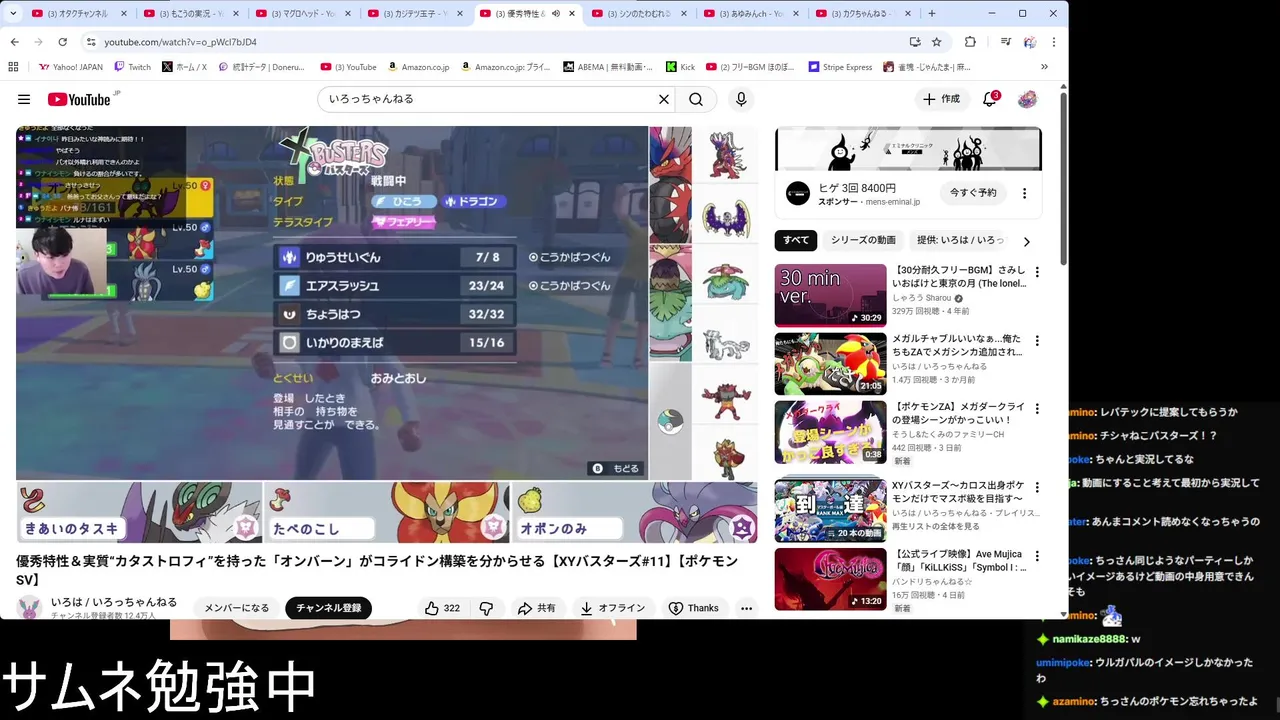The image size is (1280, 720).
Task: Click the チャンネル登録 subscribe button
Action: tap(328, 608)
